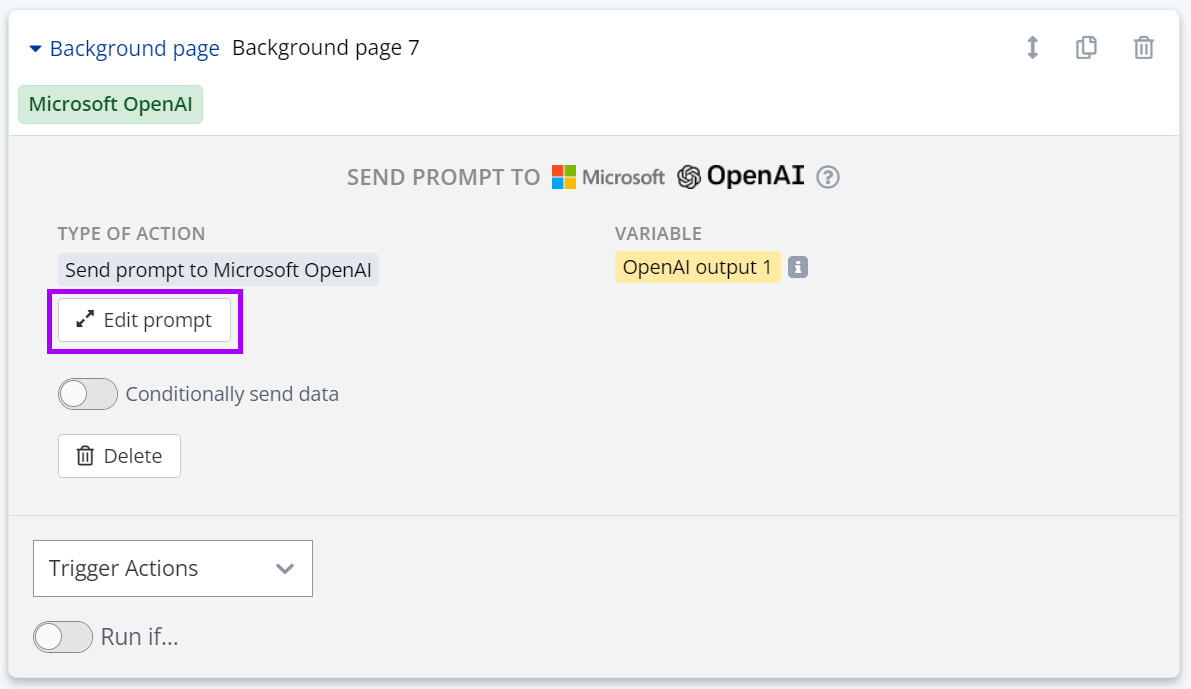
Task: Toggle Conditionally send data switch
Action: [x=88, y=394]
